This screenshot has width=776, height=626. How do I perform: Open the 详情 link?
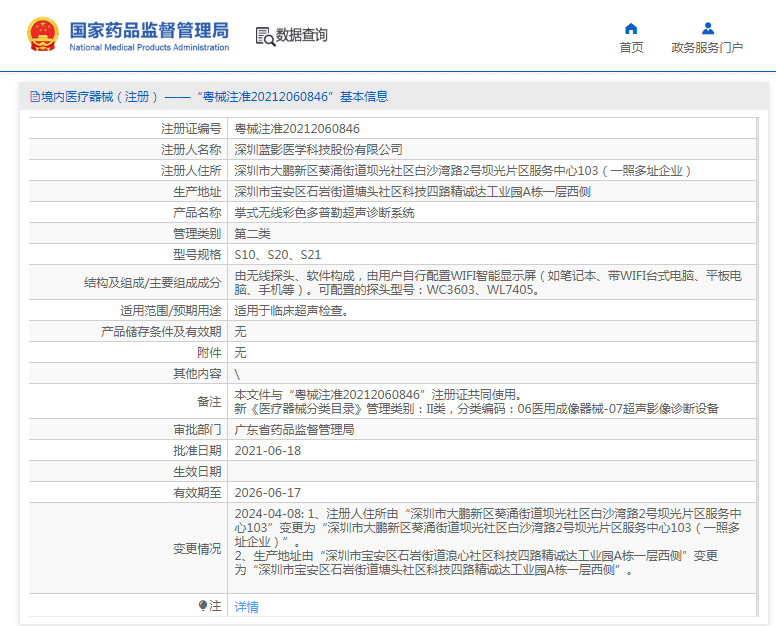[246, 606]
